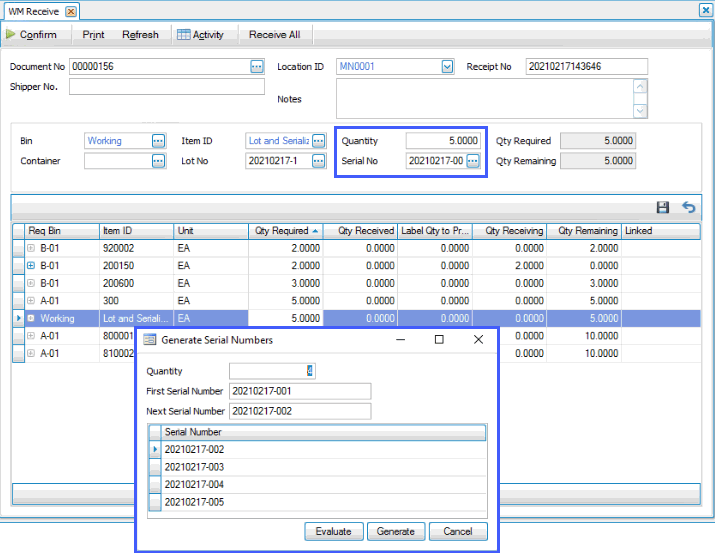715x553 pixels.
Task: Open the Bin lookup ellipsis button
Action: point(158,141)
